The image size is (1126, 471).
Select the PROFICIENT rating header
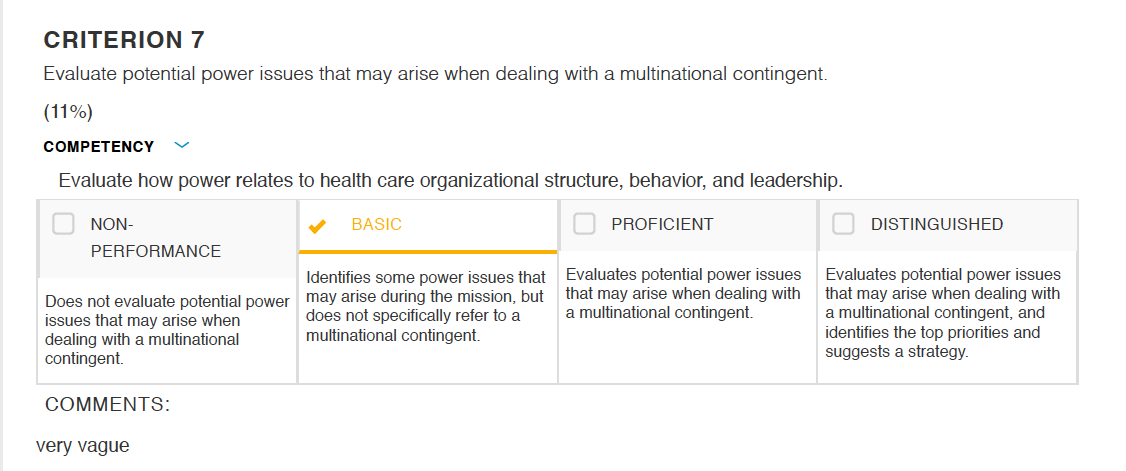(687, 225)
